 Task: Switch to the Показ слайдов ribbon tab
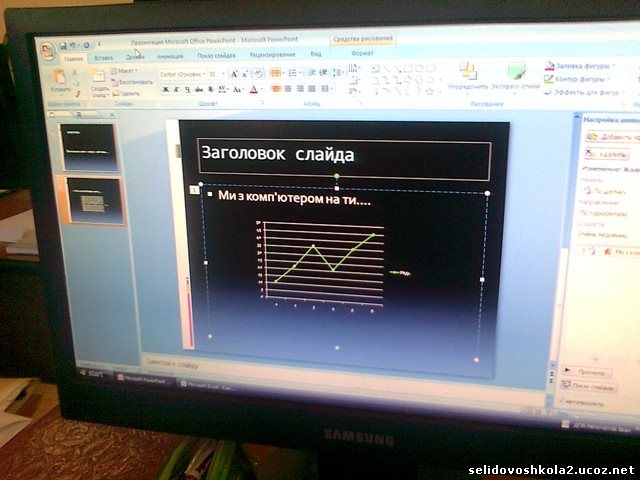216,56
